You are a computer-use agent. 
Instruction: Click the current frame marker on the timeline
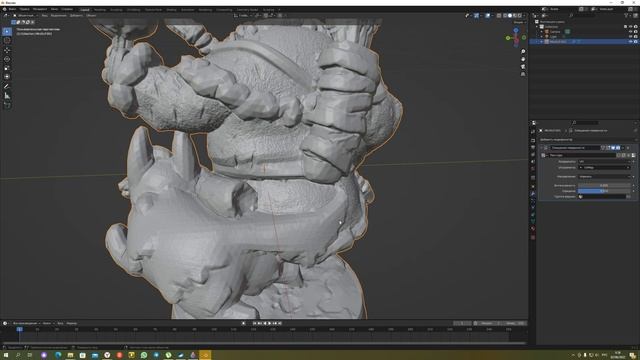(x=19, y=329)
